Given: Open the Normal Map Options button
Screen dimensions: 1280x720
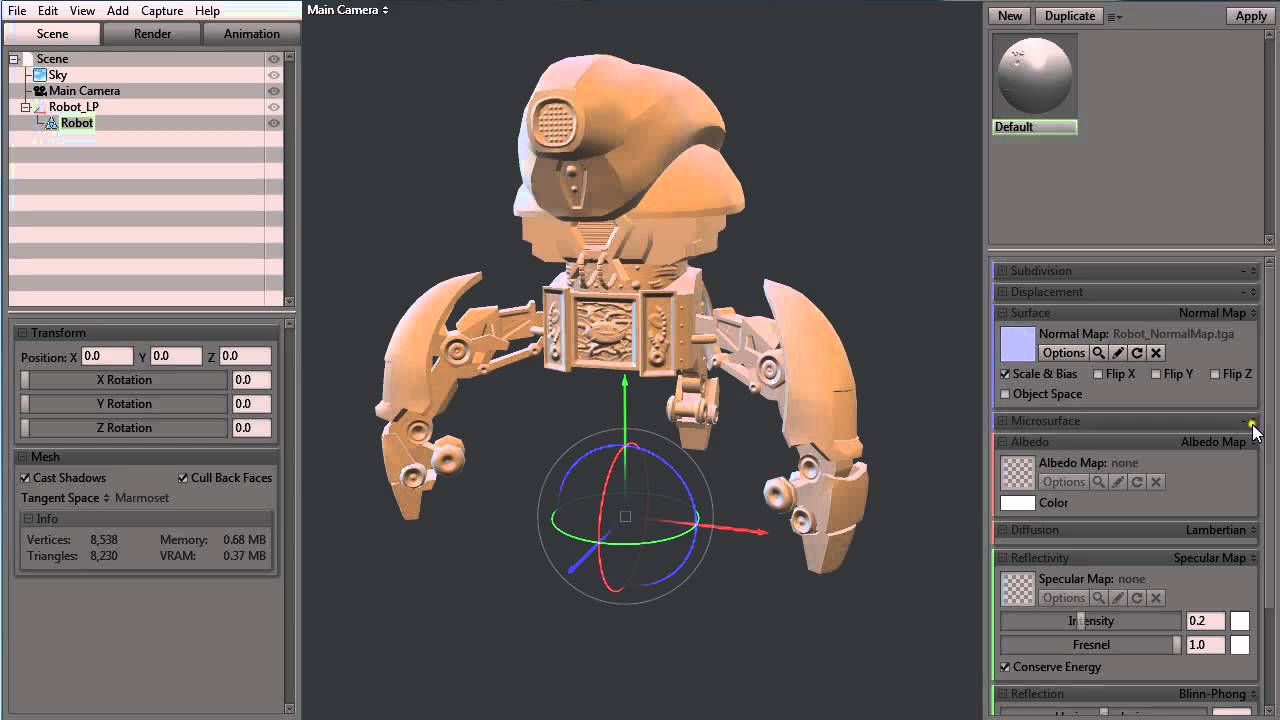Looking at the screenshot, I should [1063, 353].
